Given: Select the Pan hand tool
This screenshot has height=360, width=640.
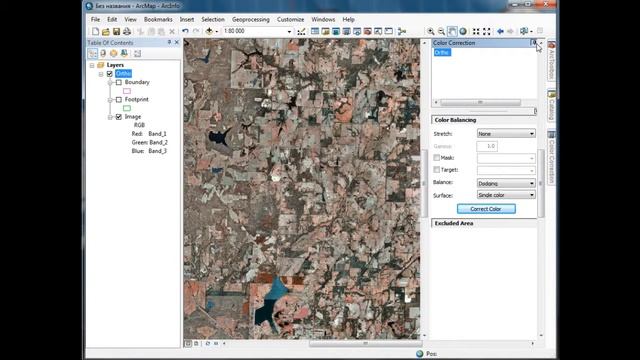Looking at the screenshot, I should (452, 31).
